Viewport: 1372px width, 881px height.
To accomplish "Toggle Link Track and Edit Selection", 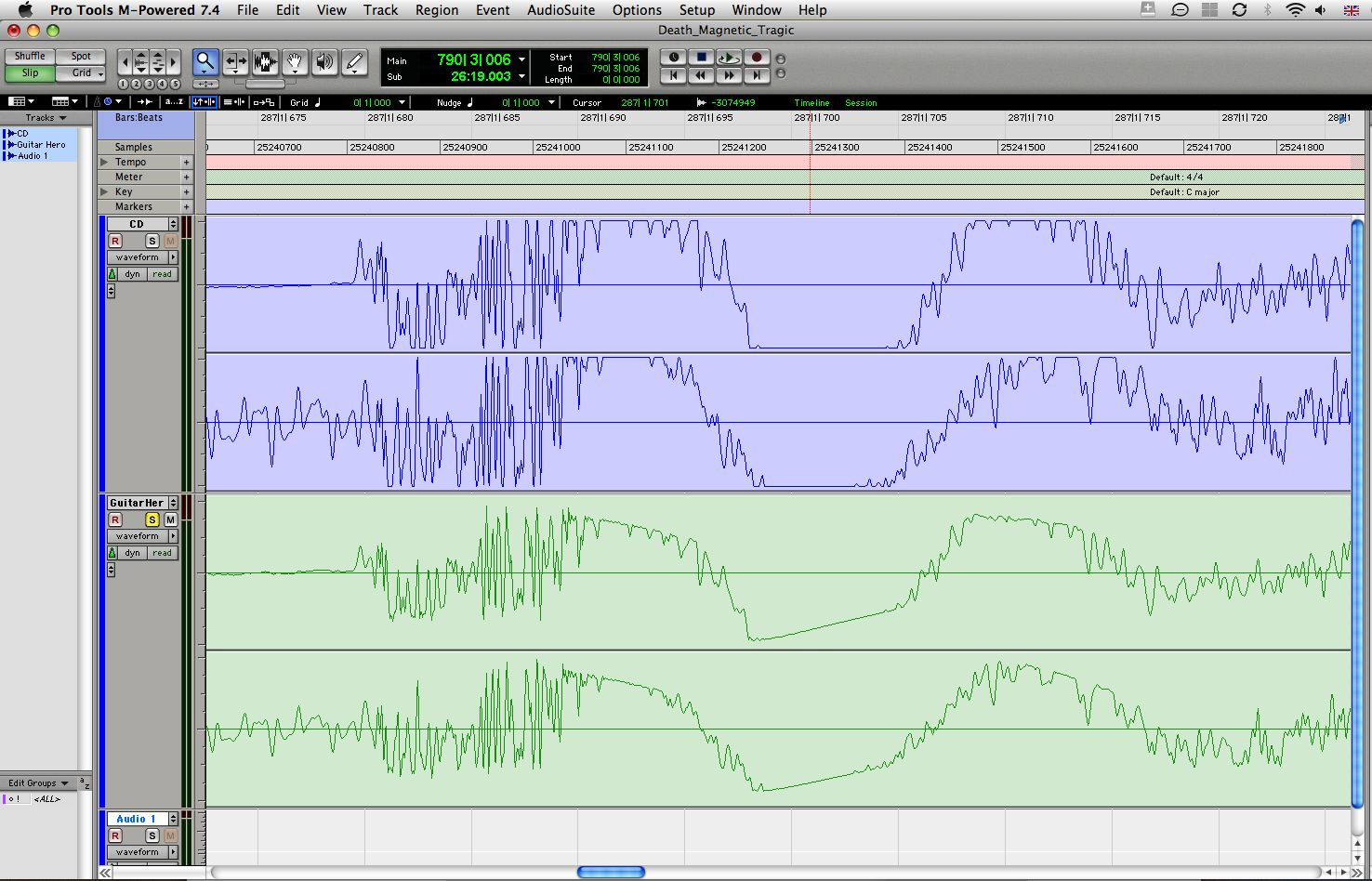I will [234, 102].
